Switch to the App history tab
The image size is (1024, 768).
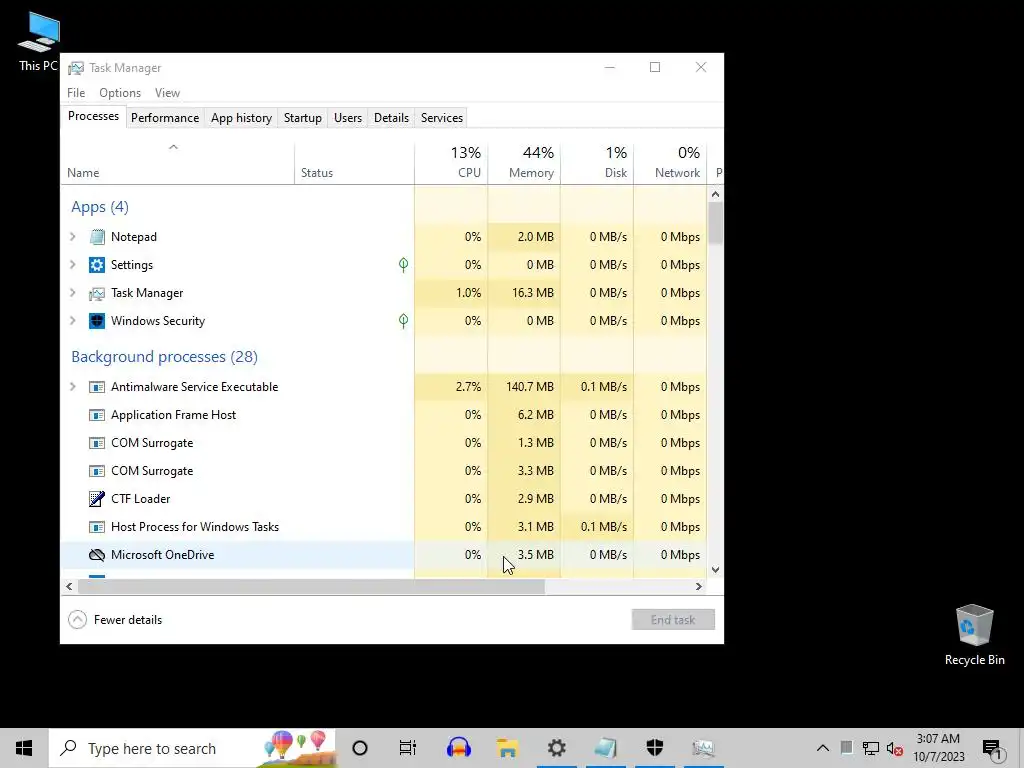click(x=241, y=118)
